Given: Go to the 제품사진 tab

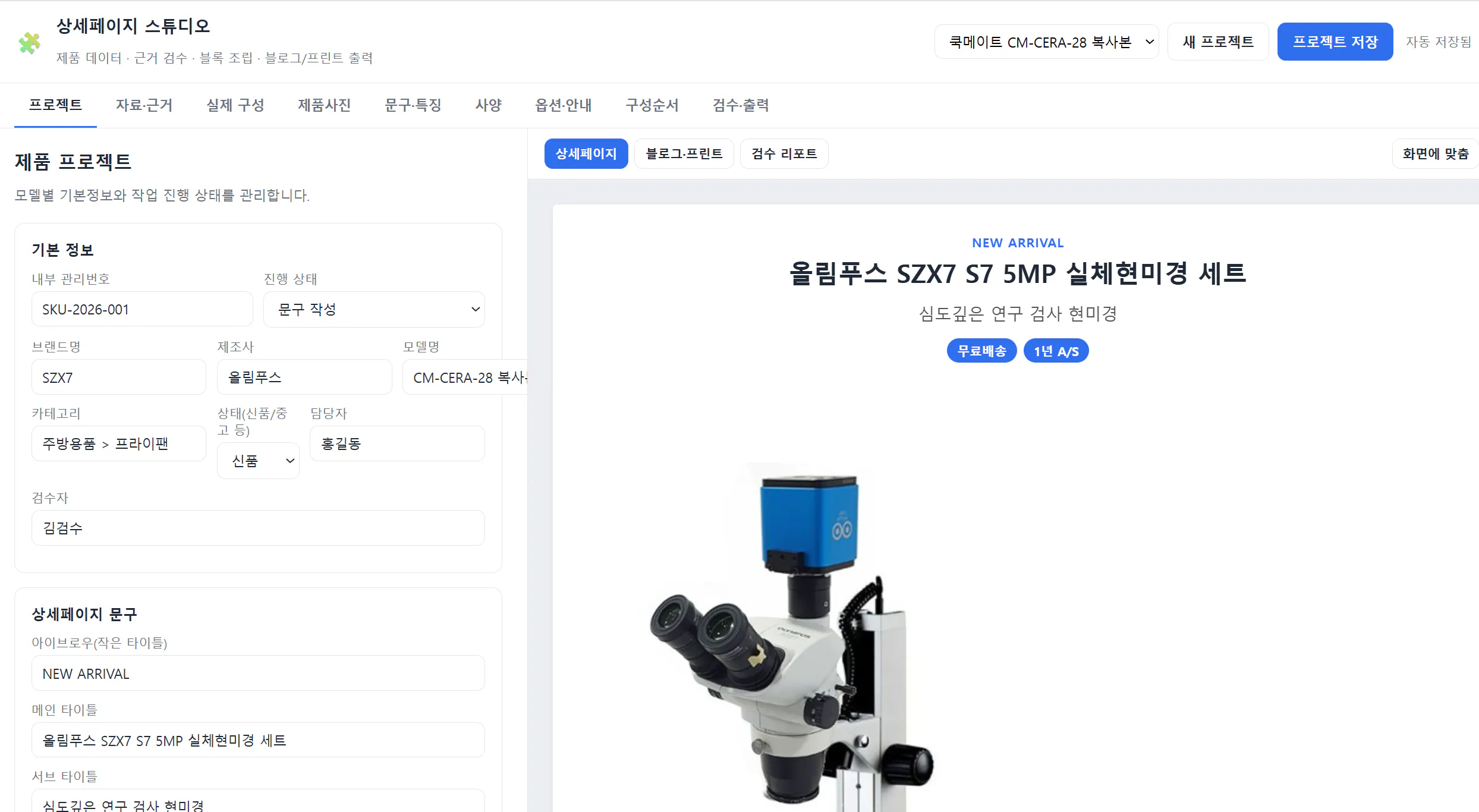Looking at the screenshot, I should (x=324, y=105).
